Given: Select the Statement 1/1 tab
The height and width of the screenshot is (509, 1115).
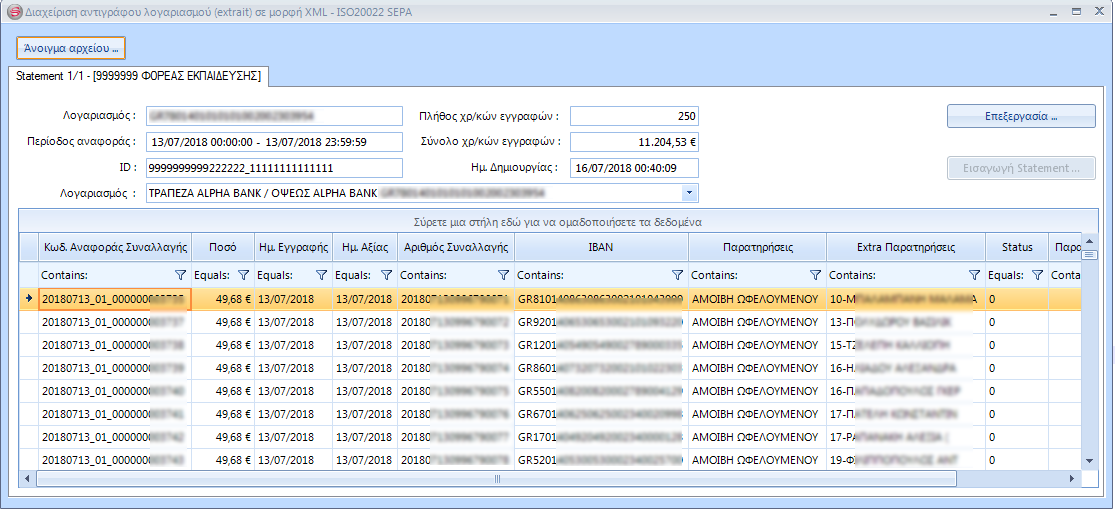Looking at the screenshot, I should 139,76.
